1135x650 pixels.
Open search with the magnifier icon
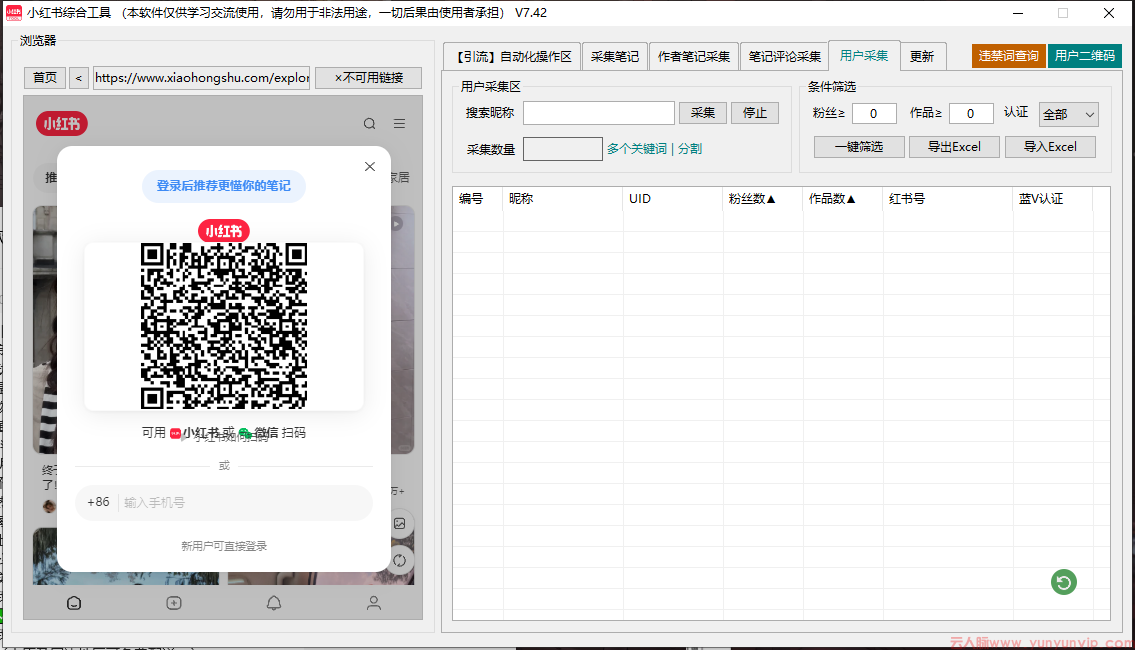369,124
